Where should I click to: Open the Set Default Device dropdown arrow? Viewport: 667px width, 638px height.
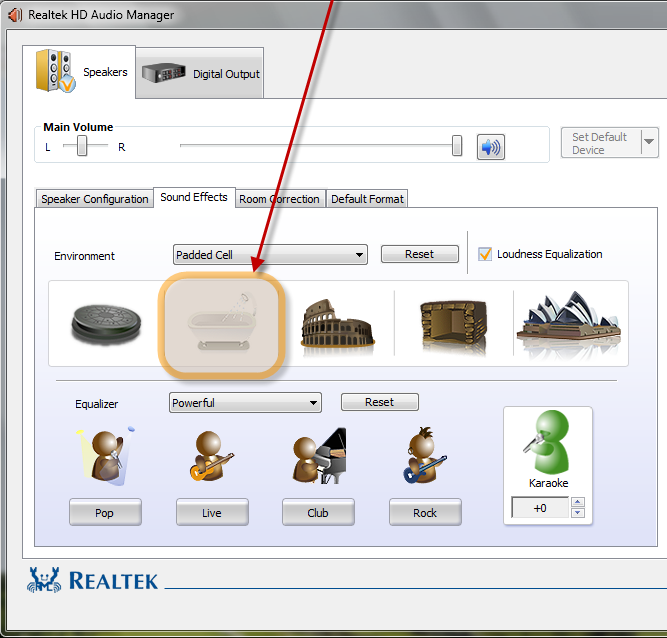pos(649,143)
